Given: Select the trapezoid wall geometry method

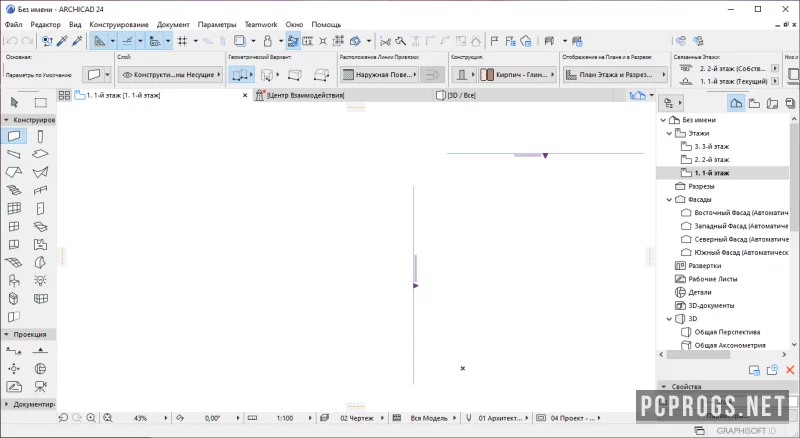Looking at the screenshot, I should (295, 75).
